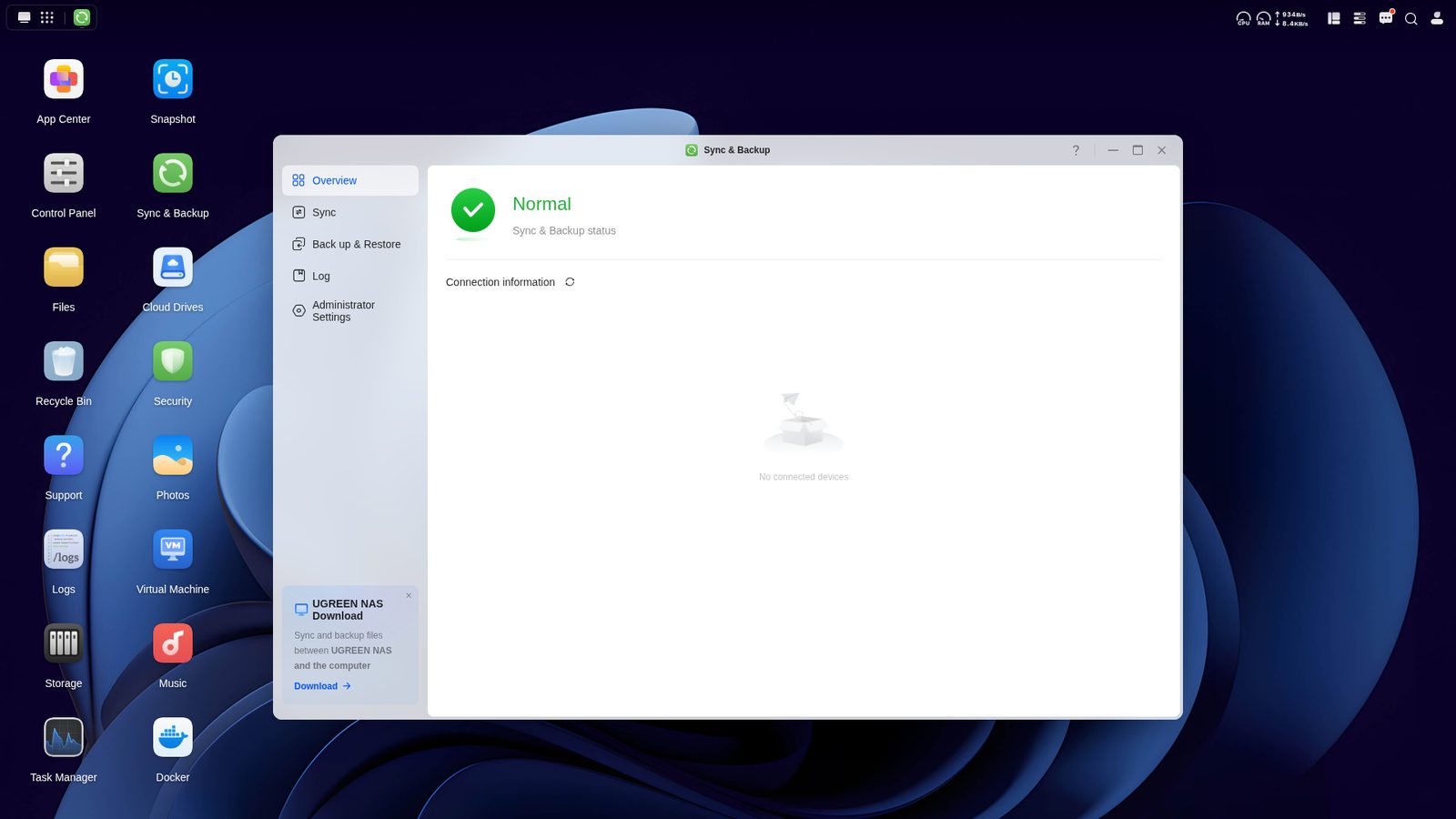Select Administrator Settings in the sidebar
Screen dimensions: 1456x819
coord(350,311)
